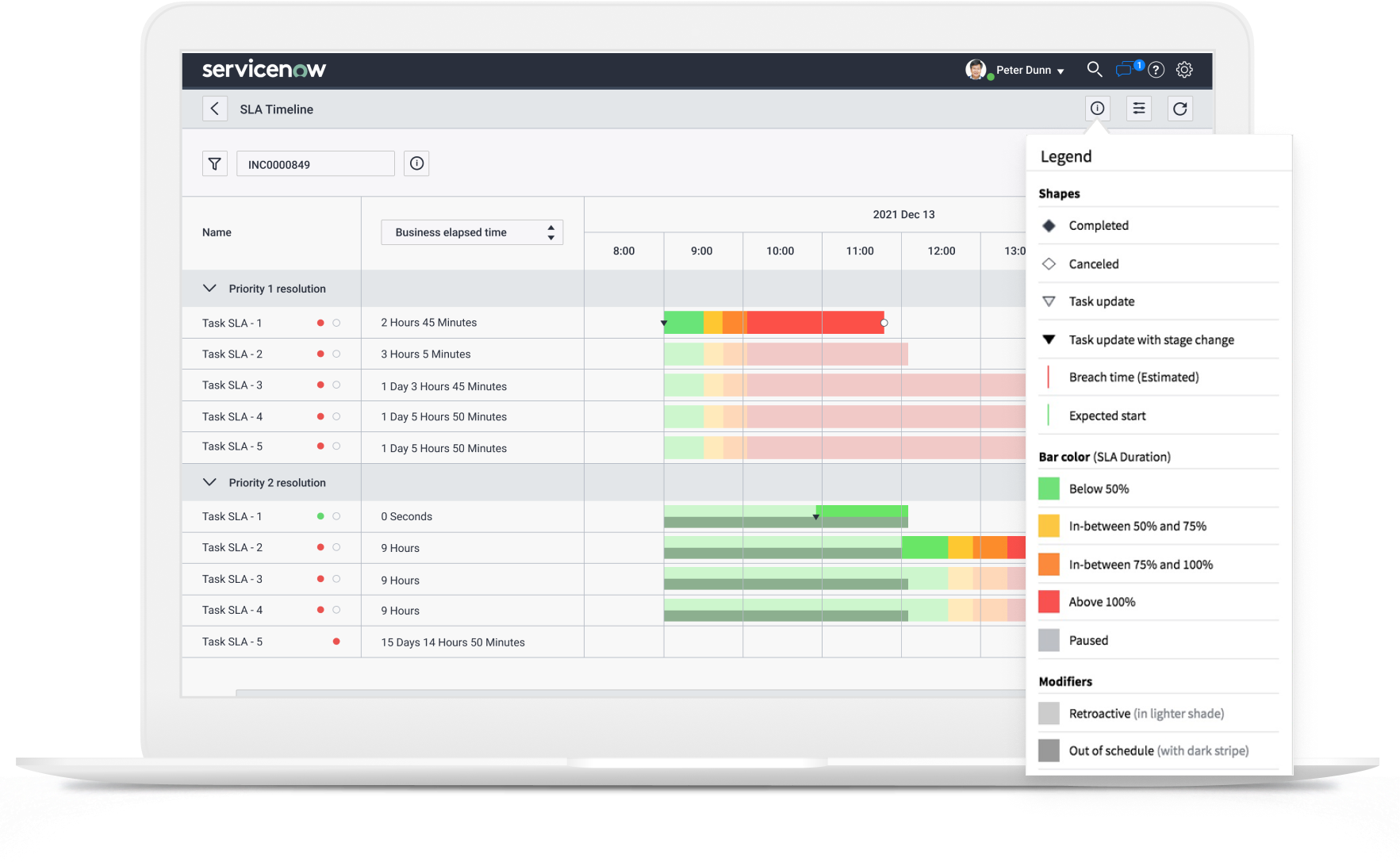
Task: Collapse the Priority 2 resolution group
Action: tap(210, 482)
